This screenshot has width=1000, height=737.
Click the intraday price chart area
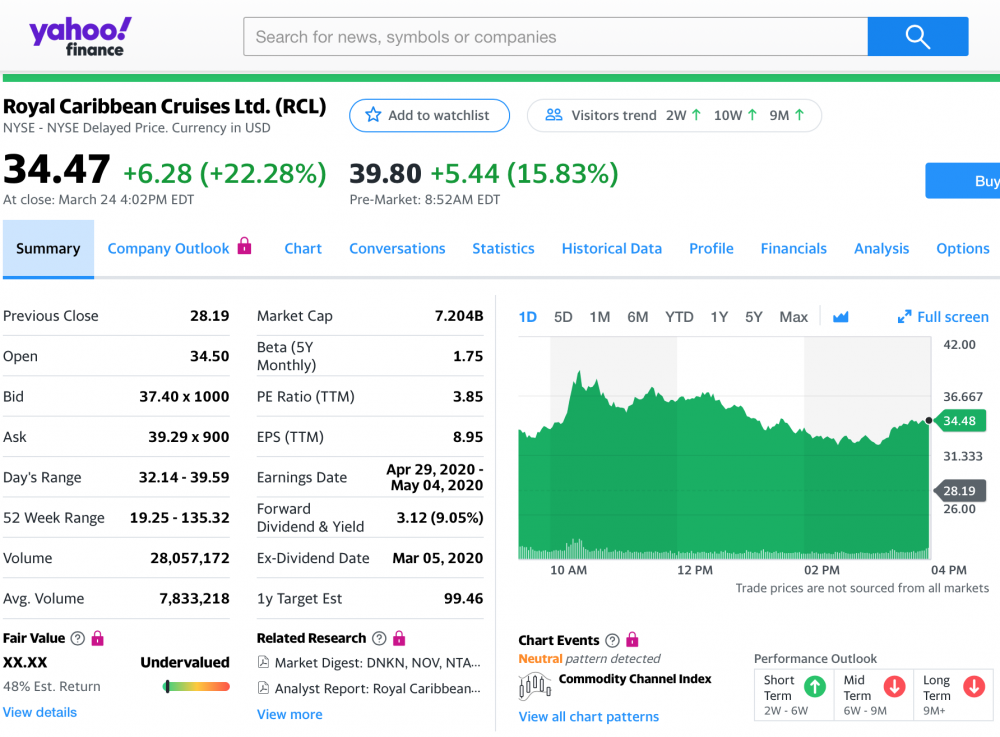pyautogui.click(x=724, y=448)
